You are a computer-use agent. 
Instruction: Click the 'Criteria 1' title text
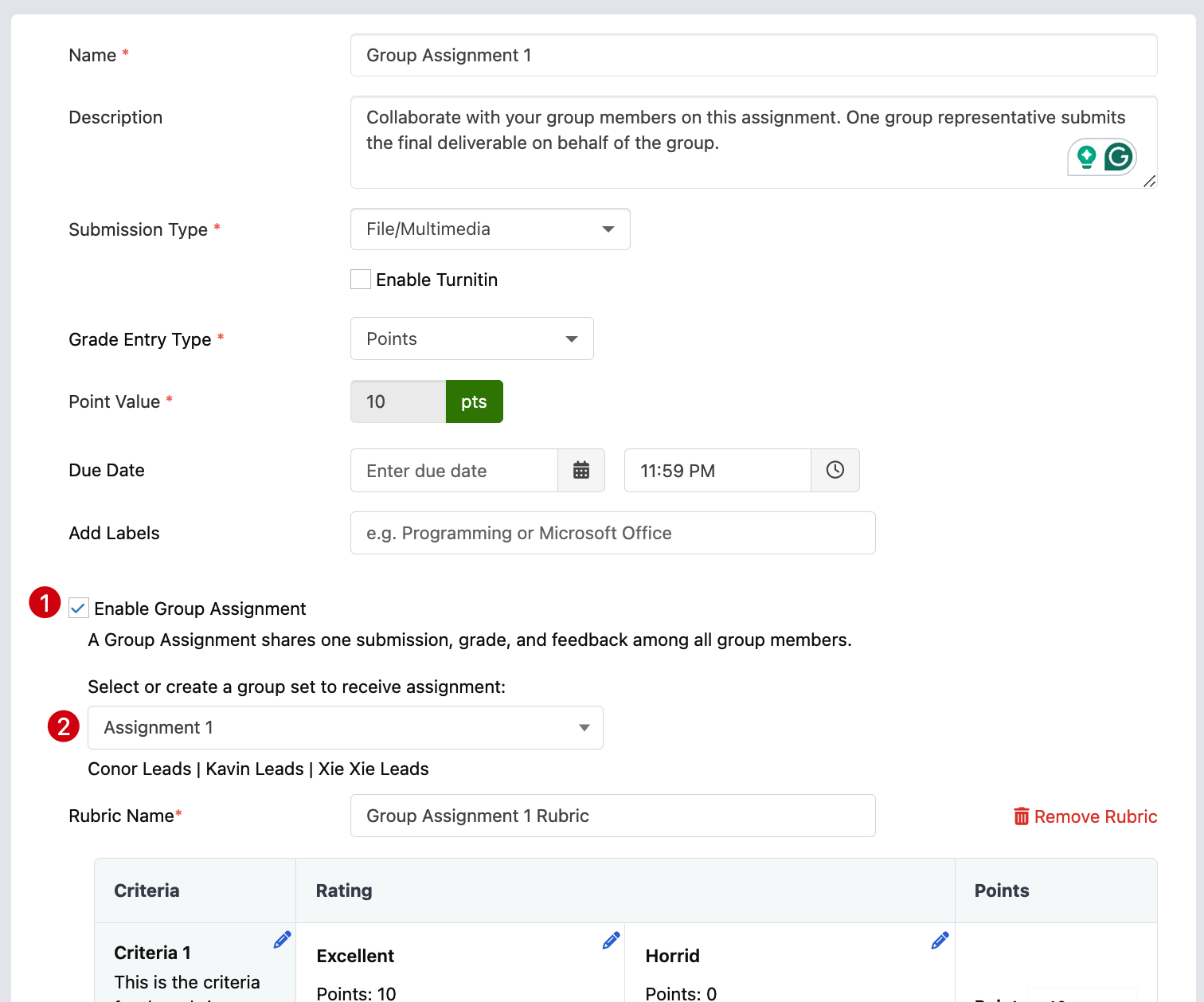click(152, 953)
